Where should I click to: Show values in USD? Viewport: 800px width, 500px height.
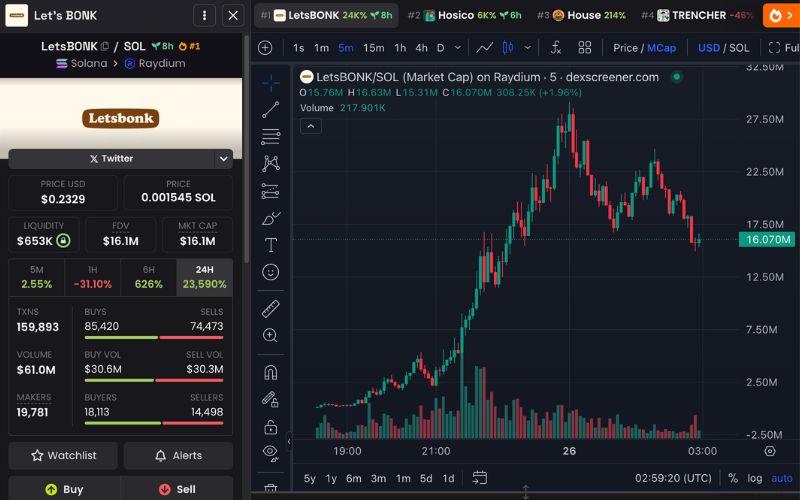point(709,48)
